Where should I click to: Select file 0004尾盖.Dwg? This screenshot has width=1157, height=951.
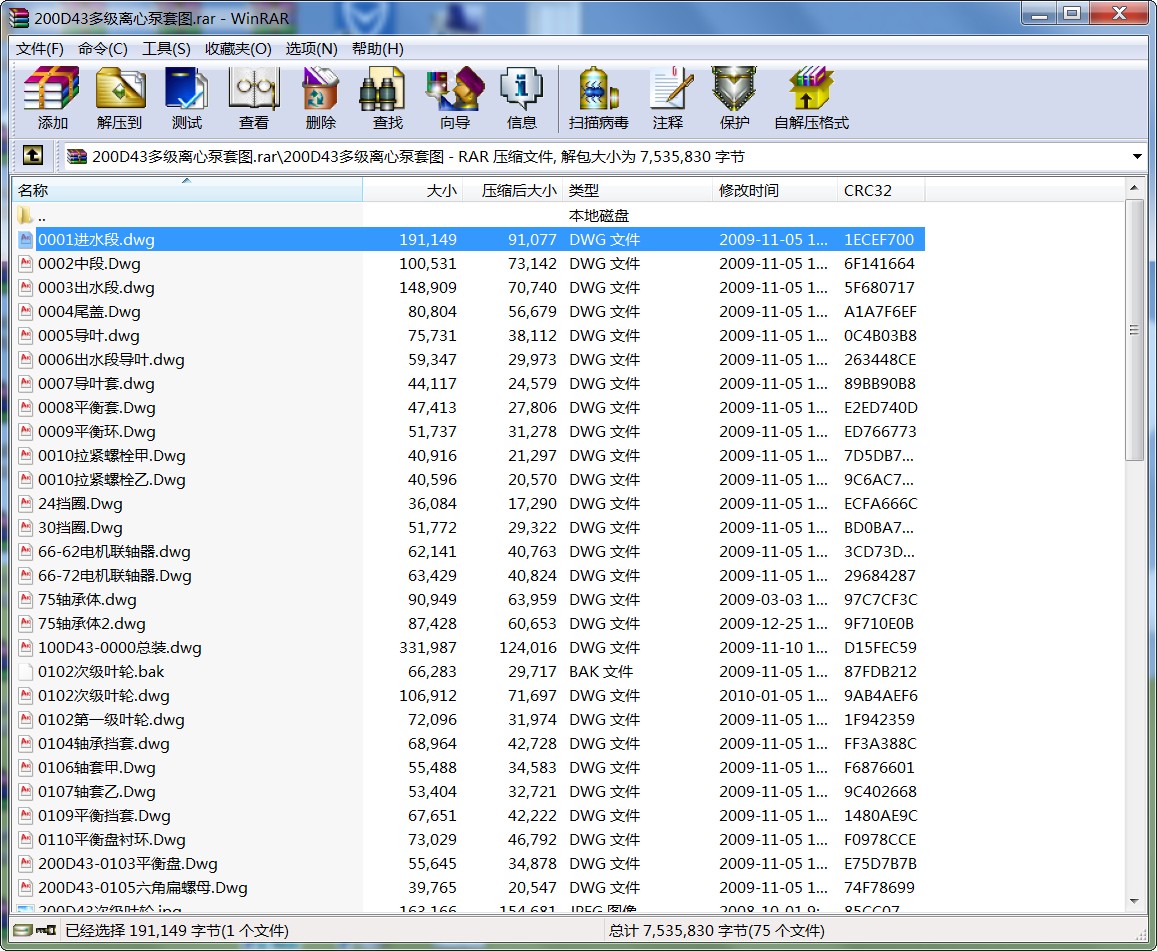(470, 311)
